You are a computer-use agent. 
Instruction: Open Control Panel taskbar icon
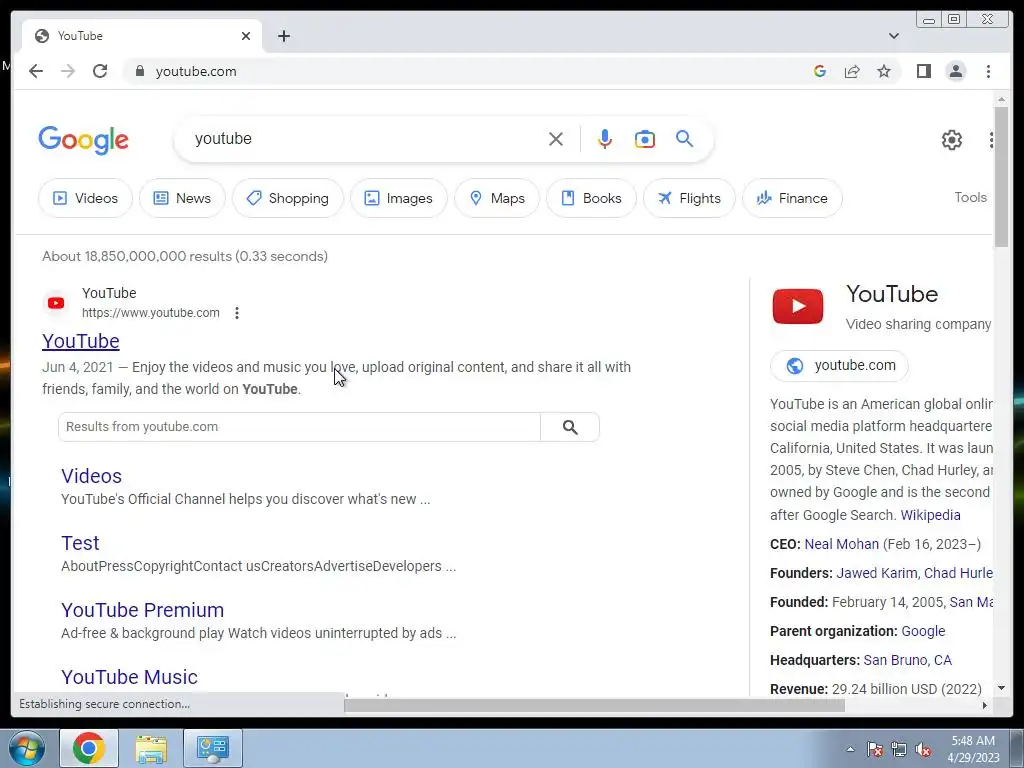point(213,748)
